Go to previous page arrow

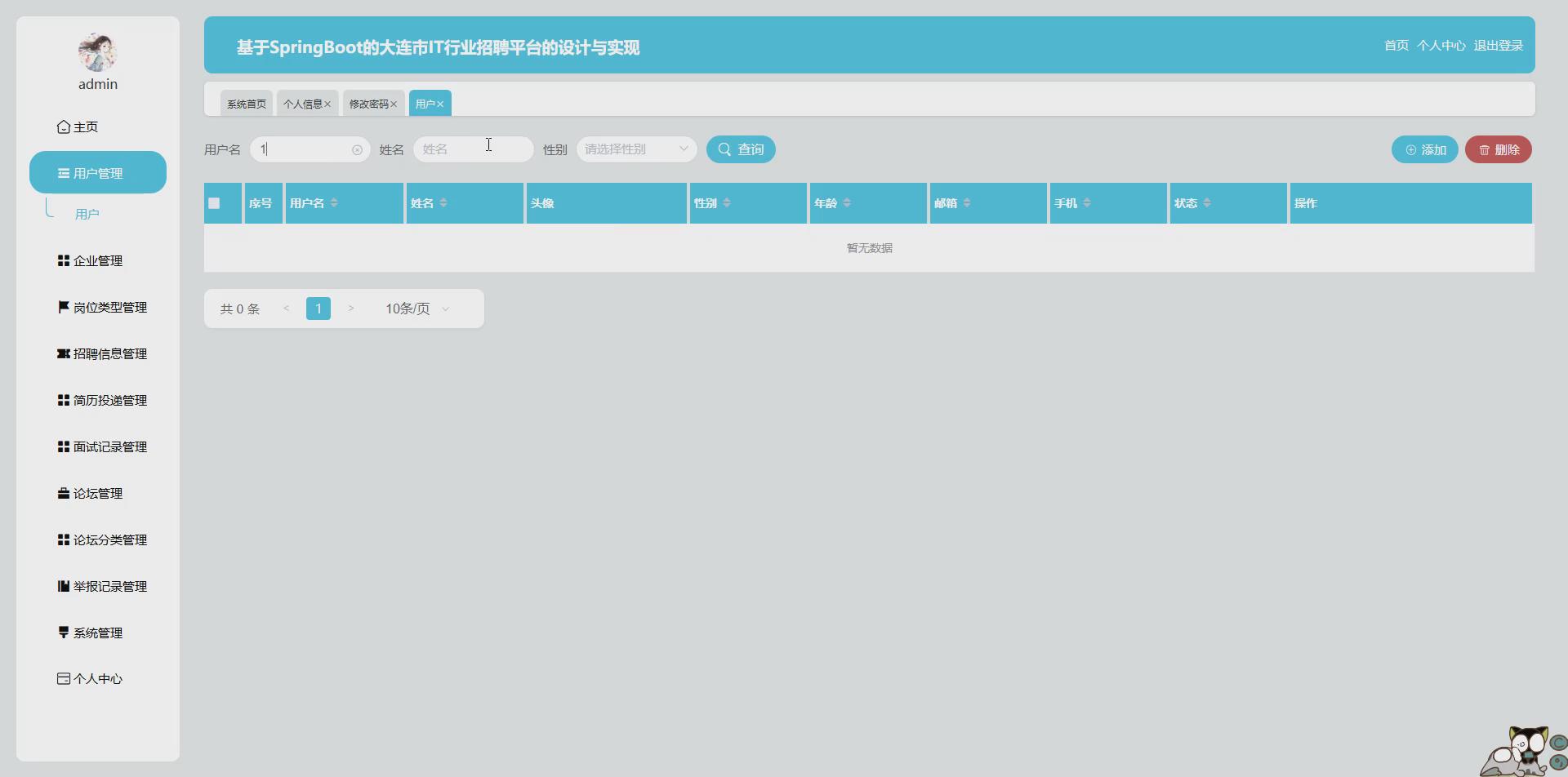(286, 309)
